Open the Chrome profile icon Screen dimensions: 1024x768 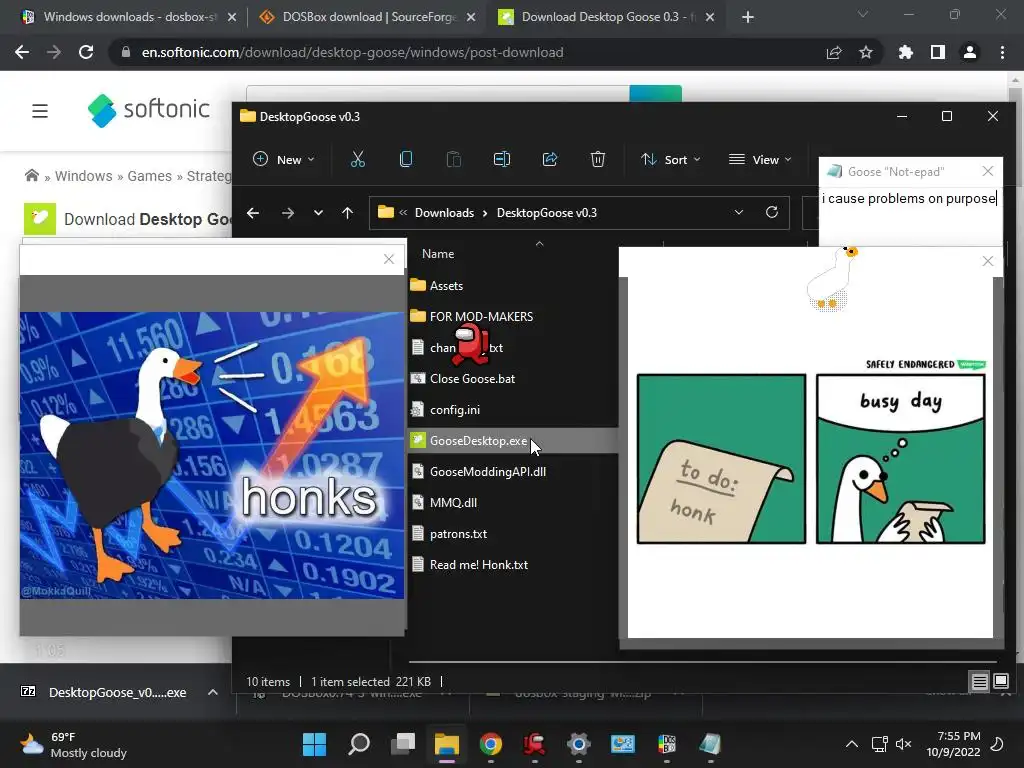970,52
